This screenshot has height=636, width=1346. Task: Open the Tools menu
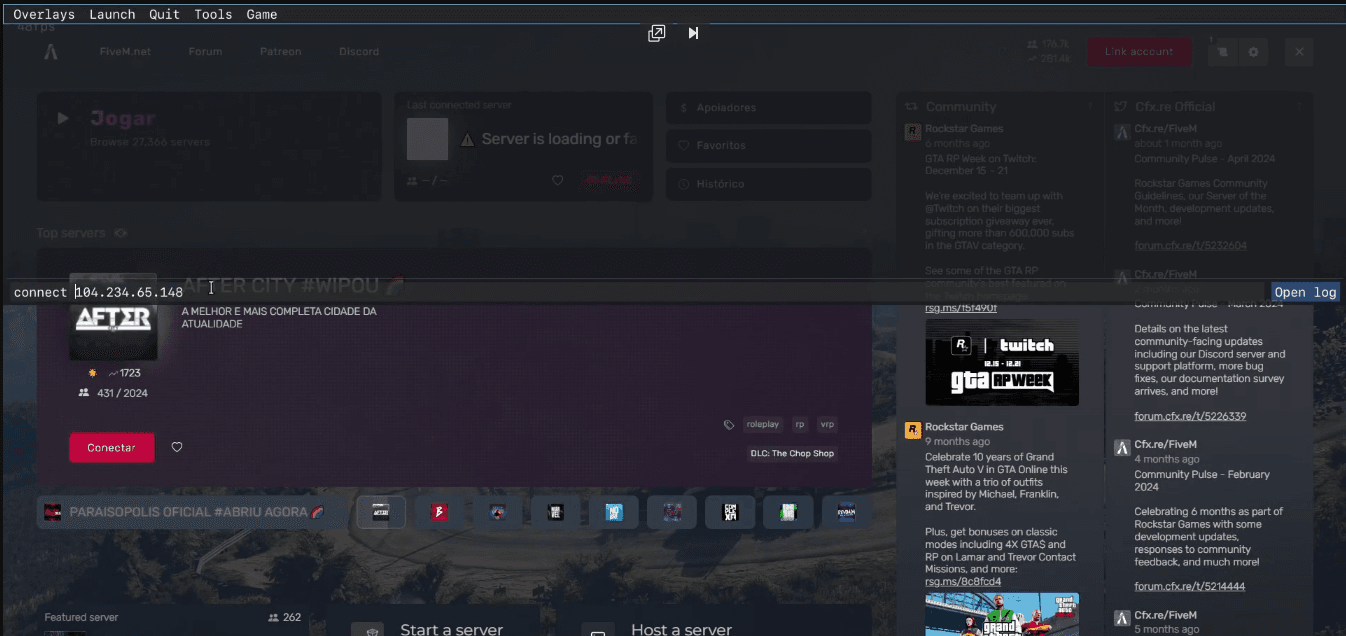[x=213, y=14]
